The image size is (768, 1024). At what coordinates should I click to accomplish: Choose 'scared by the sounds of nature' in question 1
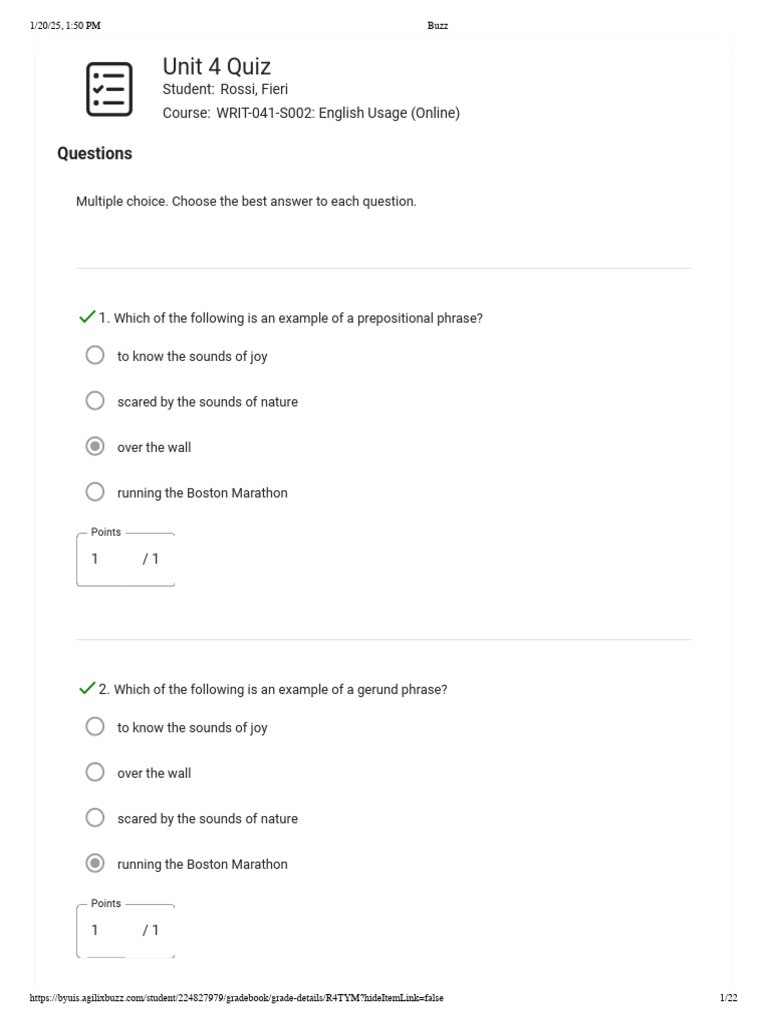pos(95,402)
